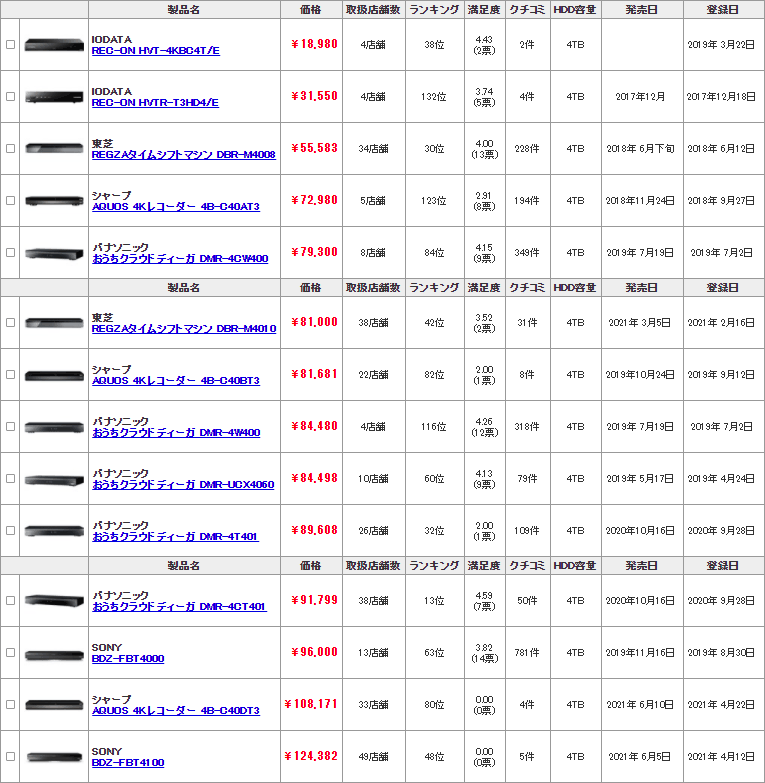Viewport: 765px width, 783px height.
Task: Click the Sony BDZ-FBT4100 product image
Action: [x=54, y=757]
